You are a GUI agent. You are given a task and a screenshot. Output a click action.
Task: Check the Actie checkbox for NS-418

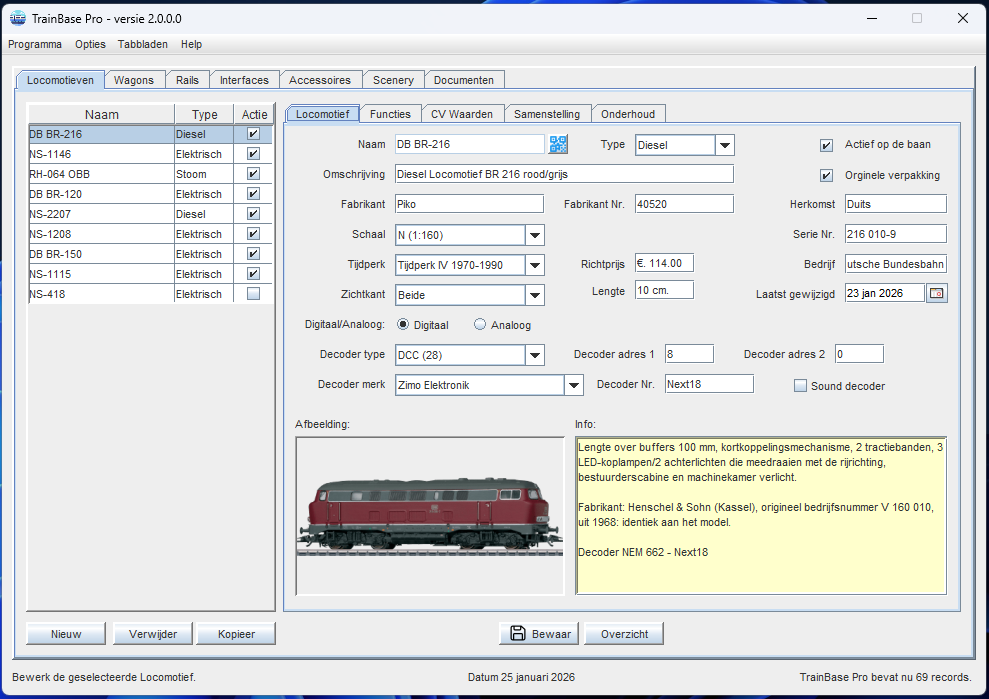click(x=254, y=293)
